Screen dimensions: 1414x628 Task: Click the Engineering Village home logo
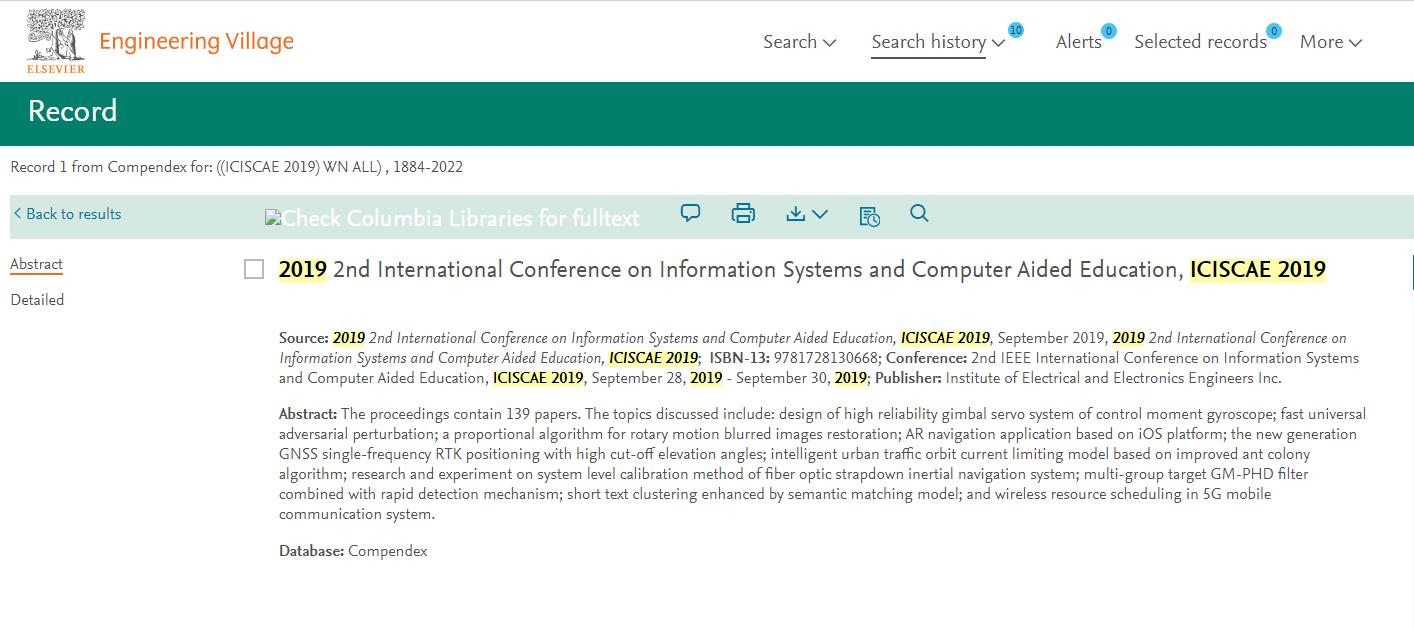click(196, 41)
